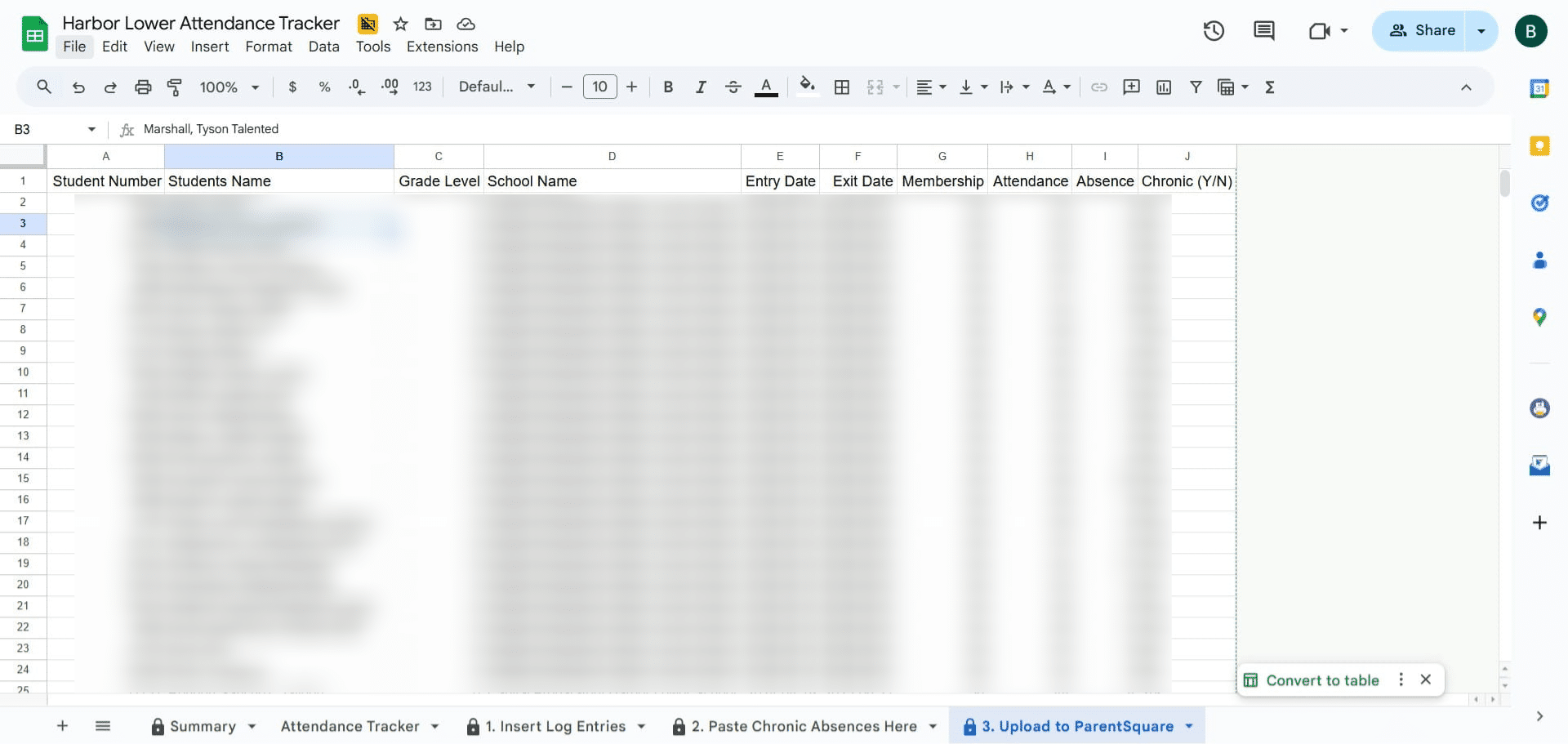Move the document to a folder
1568x744 pixels.
tap(433, 24)
